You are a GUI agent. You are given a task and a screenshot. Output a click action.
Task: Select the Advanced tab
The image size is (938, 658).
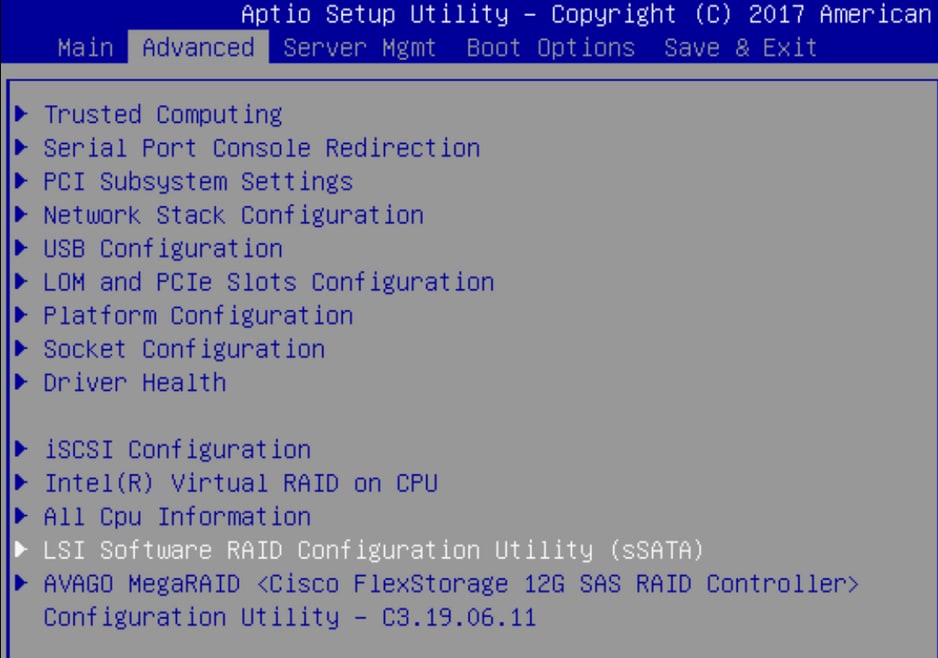pyautogui.click(x=198, y=48)
